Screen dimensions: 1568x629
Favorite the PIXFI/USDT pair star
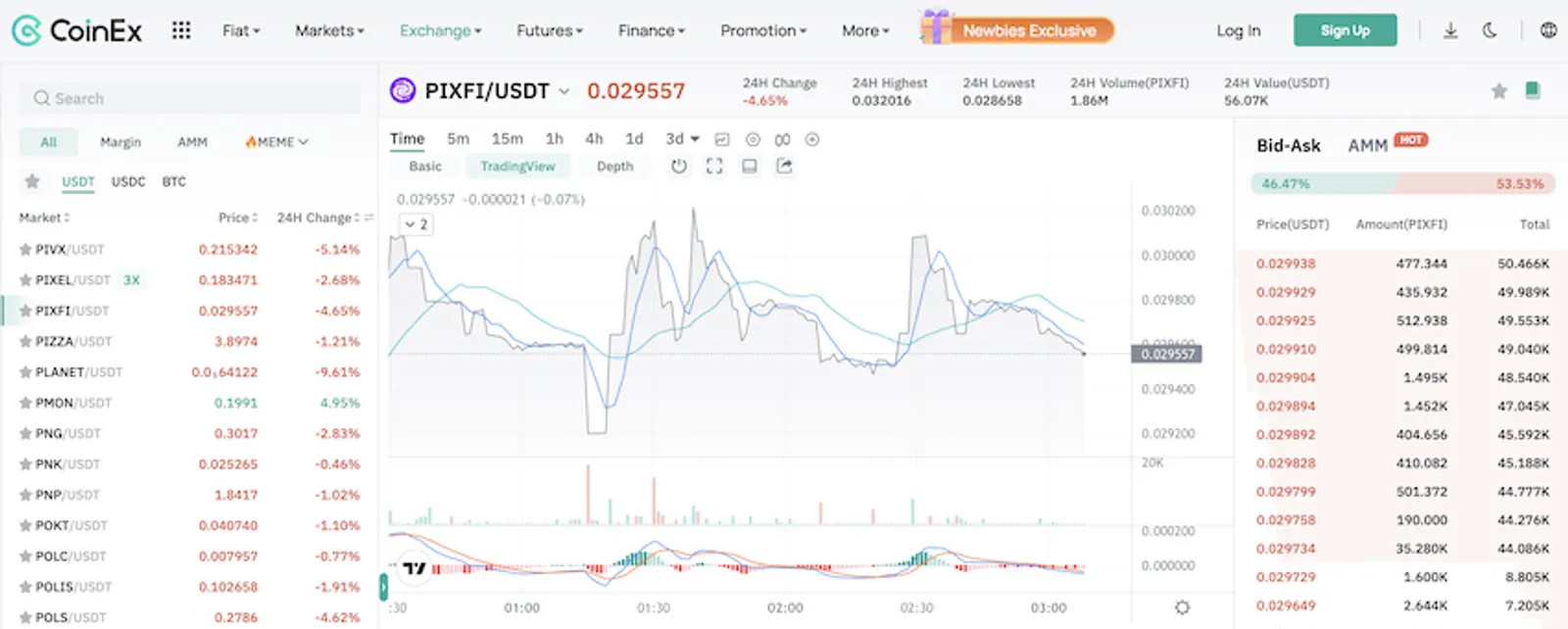pos(1498,91)
